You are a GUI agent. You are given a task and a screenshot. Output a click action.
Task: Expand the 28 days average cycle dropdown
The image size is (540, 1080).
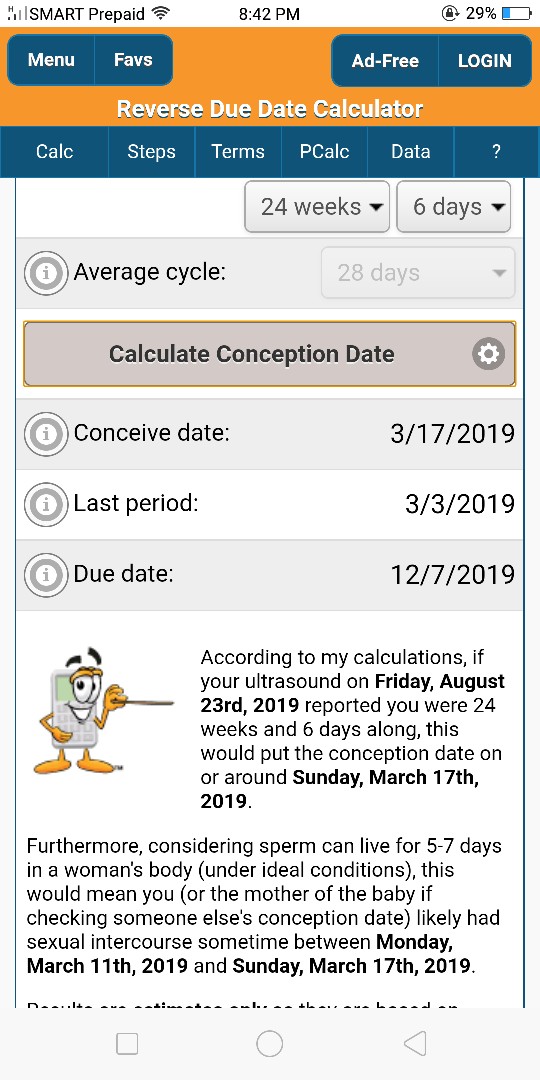click(x=418, y=273)
